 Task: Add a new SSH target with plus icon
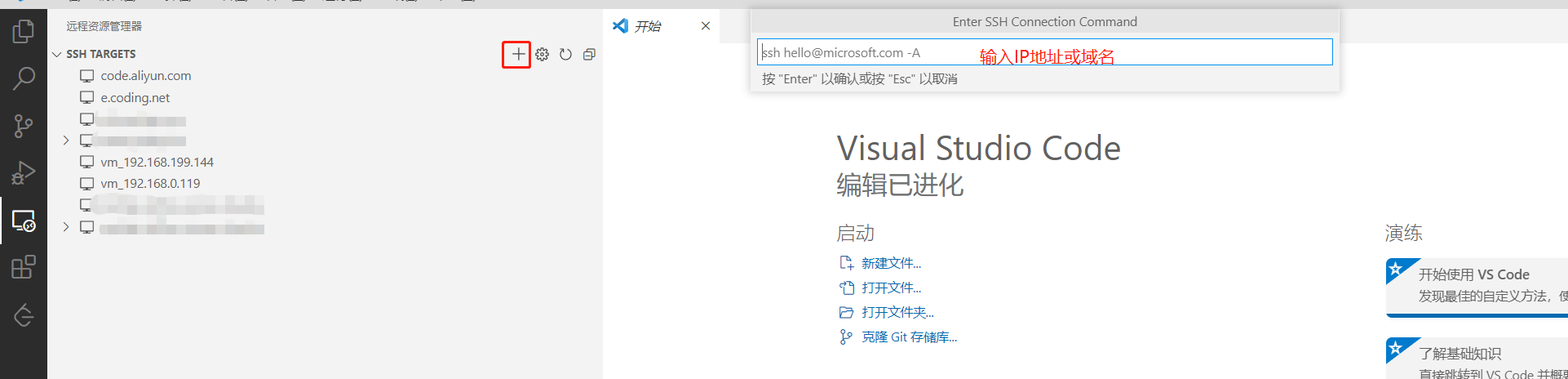[x=517, y=55]
